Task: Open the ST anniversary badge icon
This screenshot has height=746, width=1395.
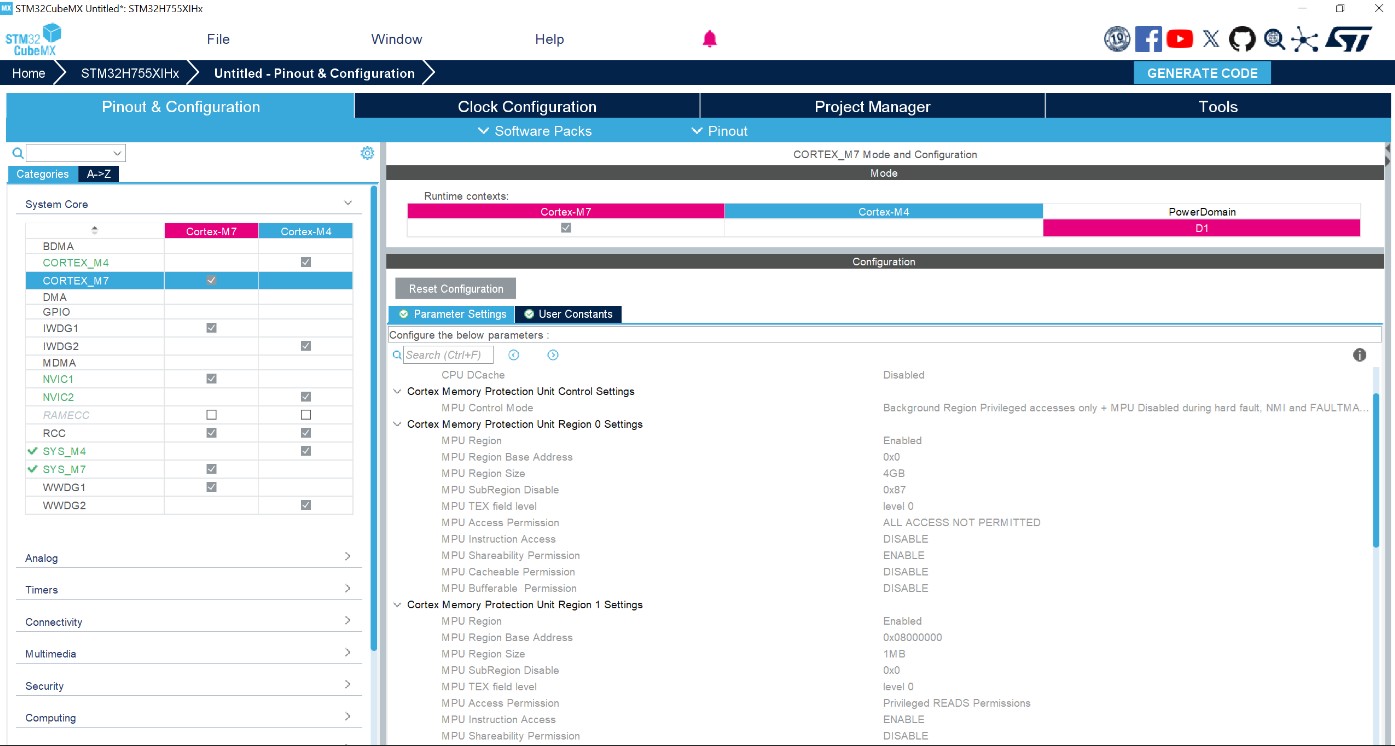Action: click(1117, 39)
